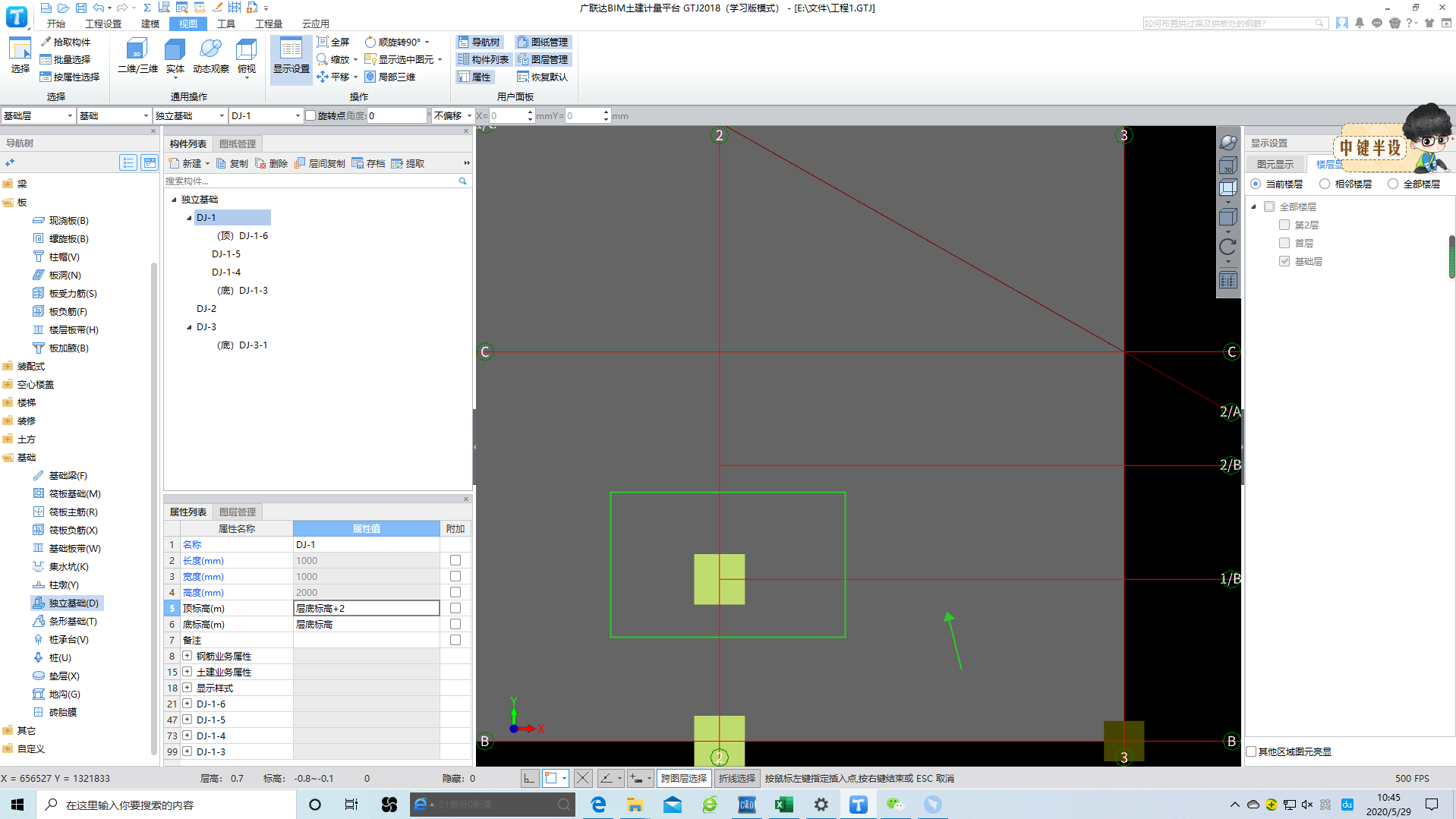1456x819 pixels.
Task: Open 图层管理 layer management in ribbon
Action: coord(542,59)
